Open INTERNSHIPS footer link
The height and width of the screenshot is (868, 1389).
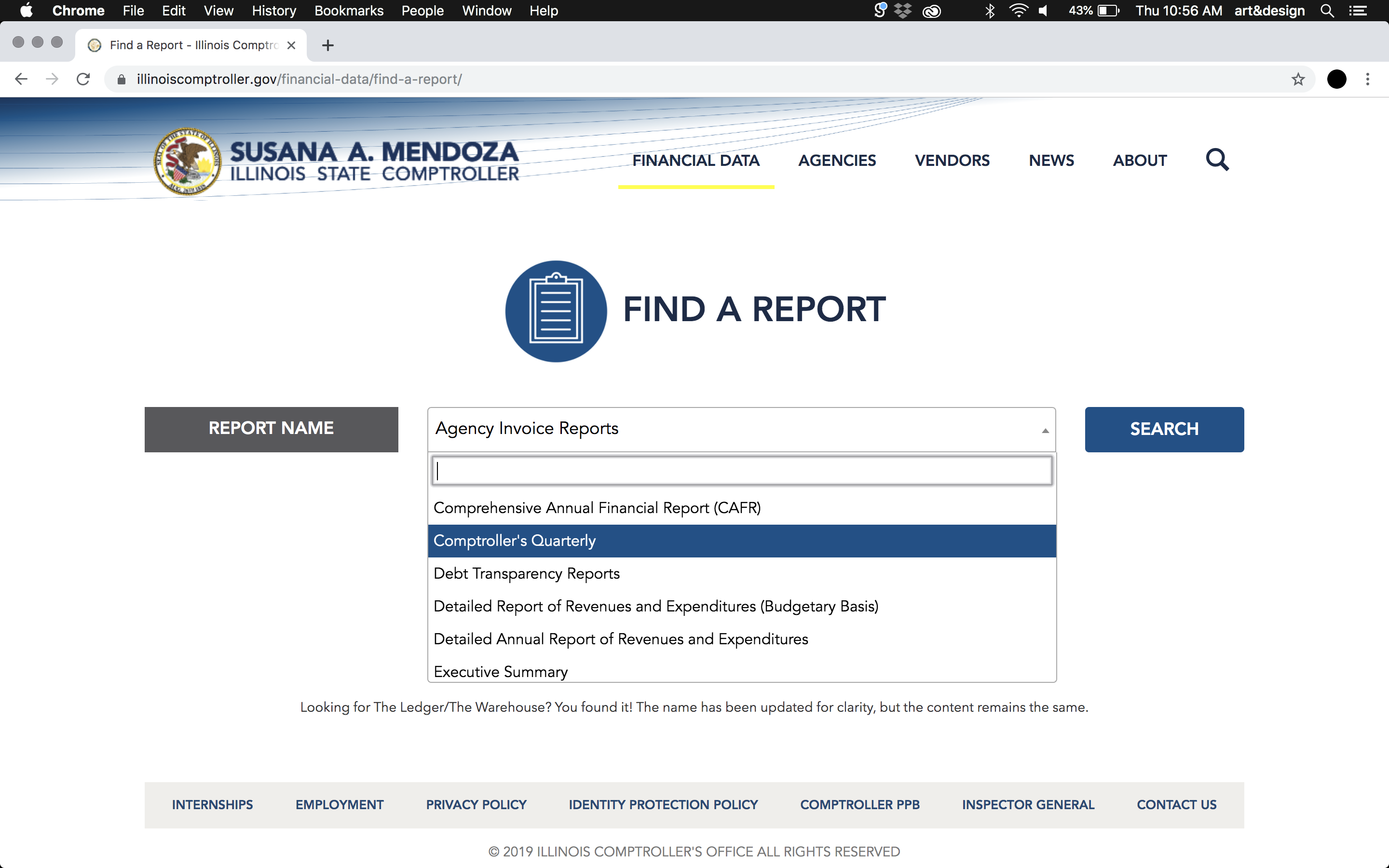[x=212, y=804]
